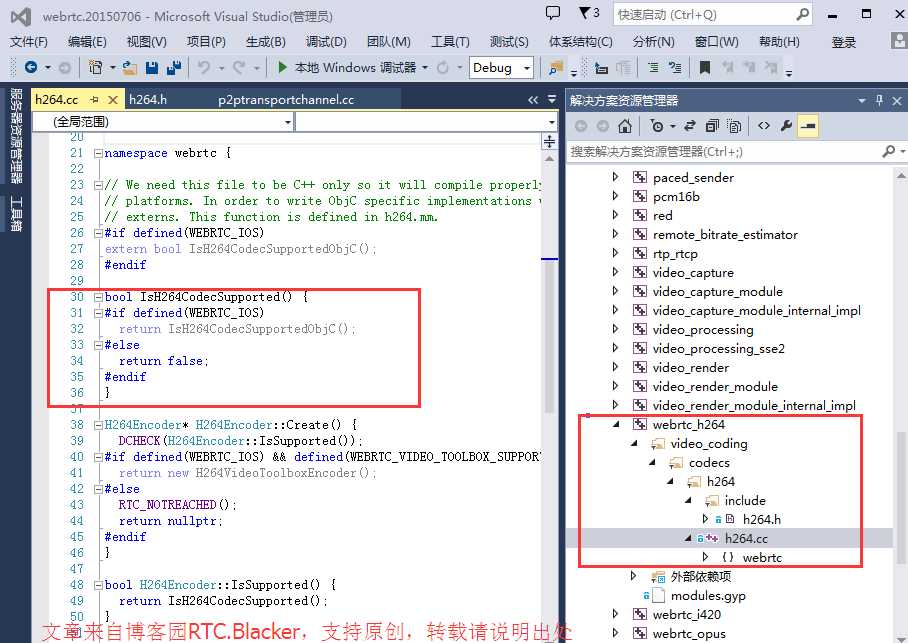The width and height of the screenshot is (908, 643).
Task: Switch to the p2ptransportchannel.cc tab
Action: click(x=286, y=100)
